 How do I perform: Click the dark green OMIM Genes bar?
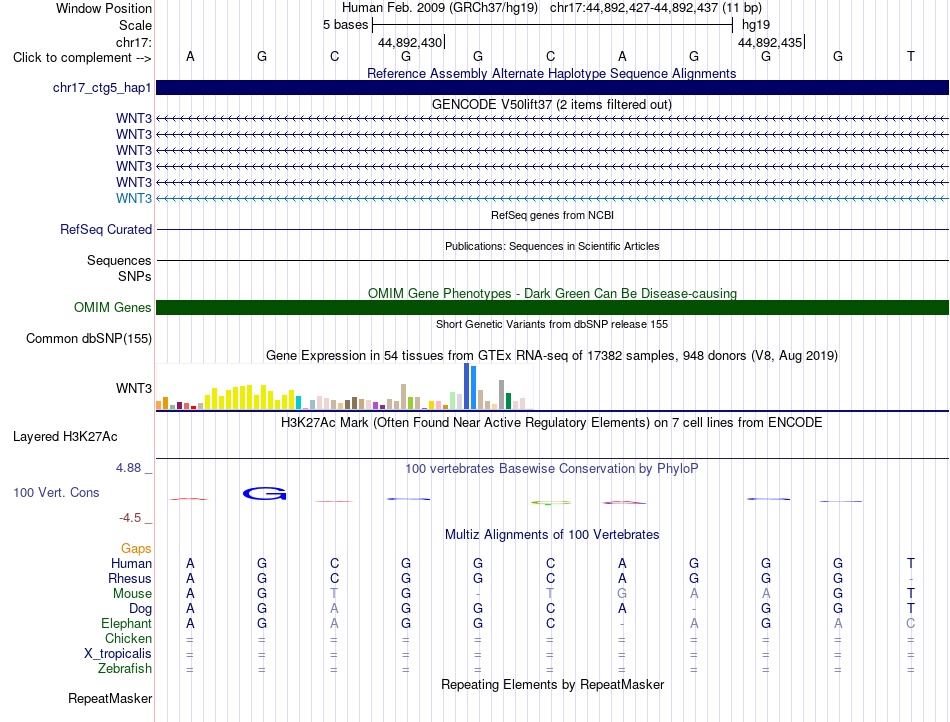pyautogui.click(x=552, y=308)
